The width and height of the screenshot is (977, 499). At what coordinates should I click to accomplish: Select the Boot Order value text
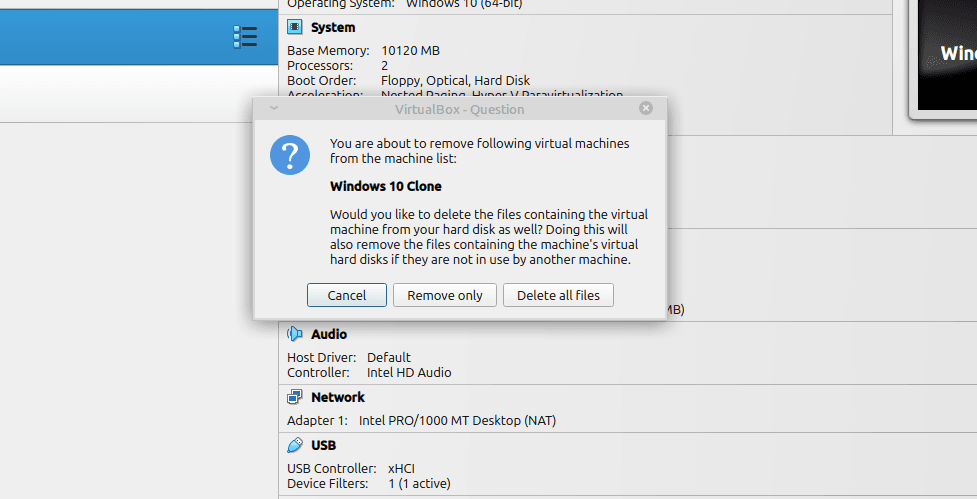455,80
